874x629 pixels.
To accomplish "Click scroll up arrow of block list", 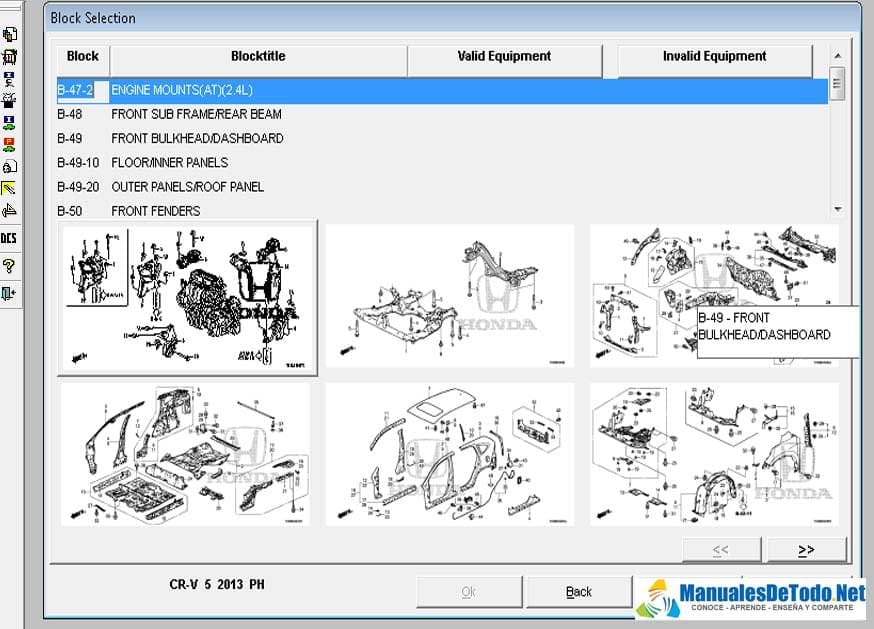I will (837, 56).
